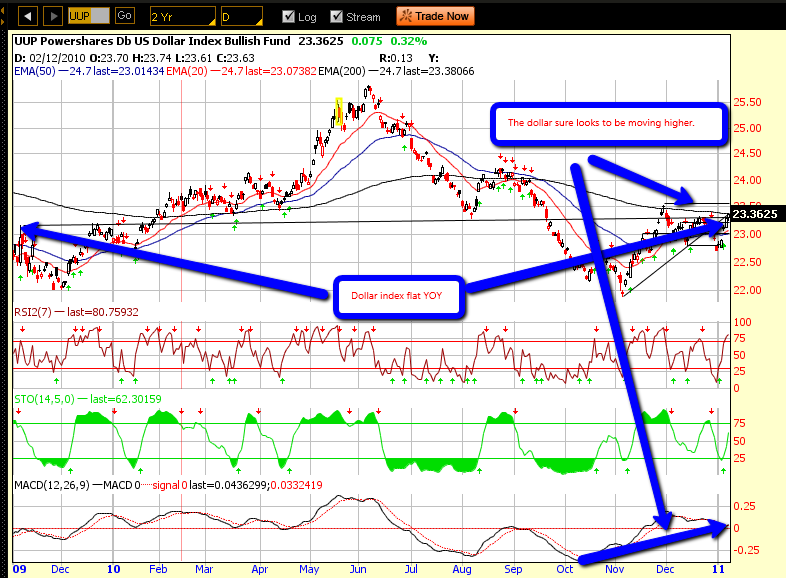This screenshot has width=786, height=578.
Task: Open the 2 Yr time range dropdown
Action: 183,17
